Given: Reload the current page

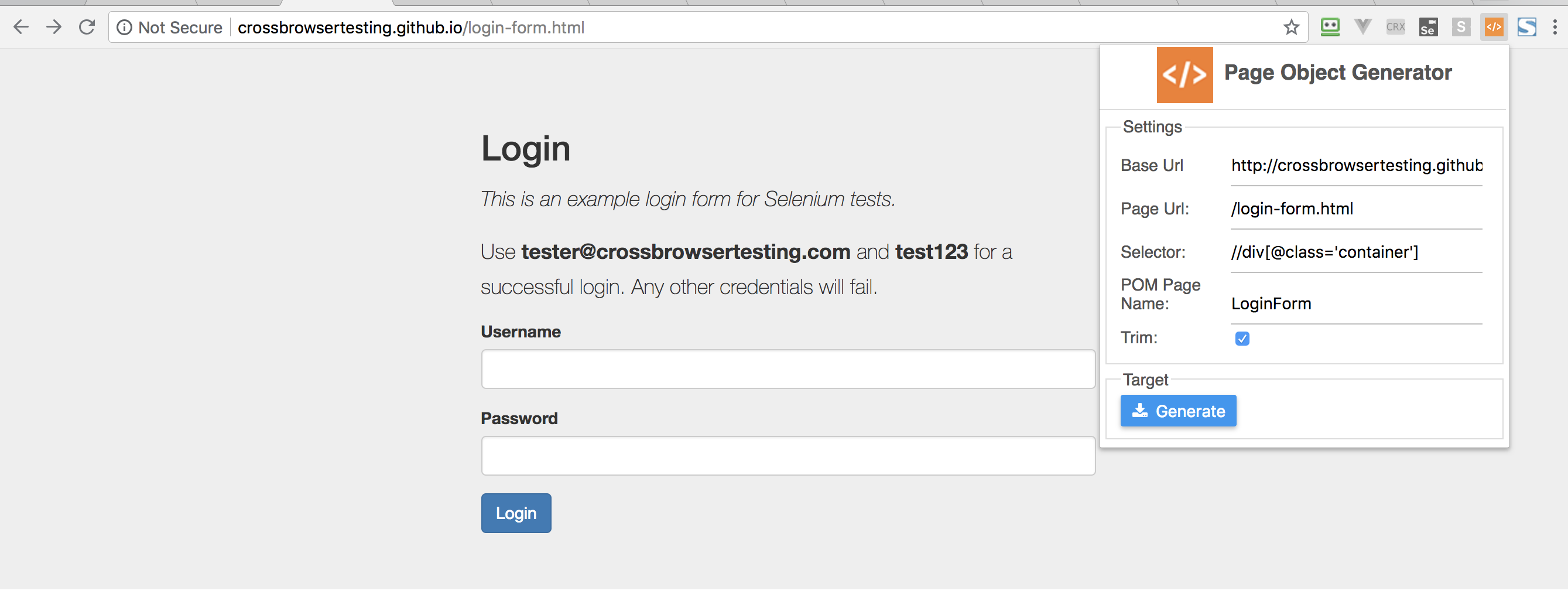Looking at the screenshot, I should click(87, 27).
